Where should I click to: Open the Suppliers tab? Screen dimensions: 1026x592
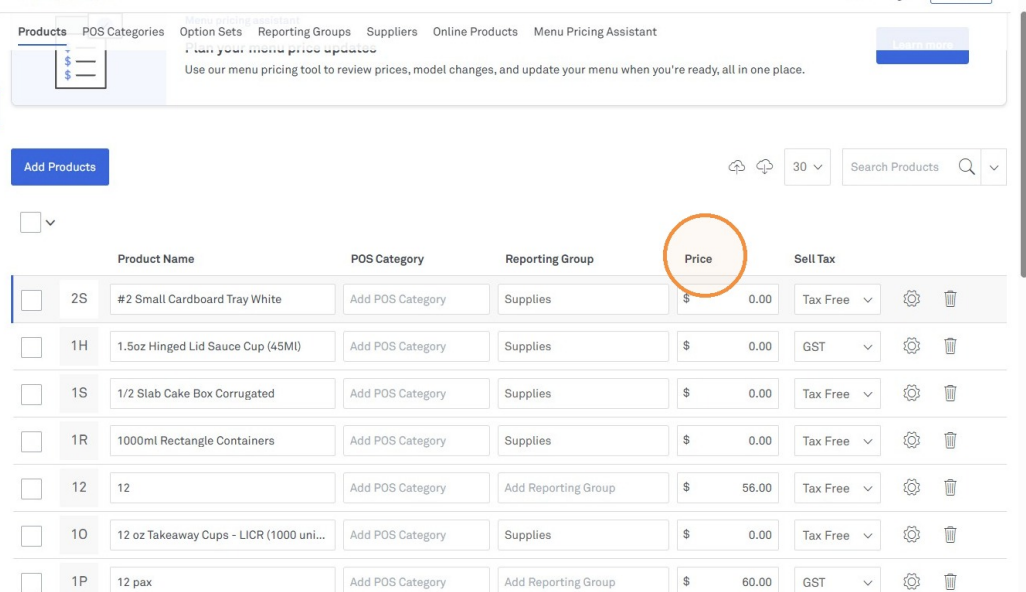pos(392,31)
